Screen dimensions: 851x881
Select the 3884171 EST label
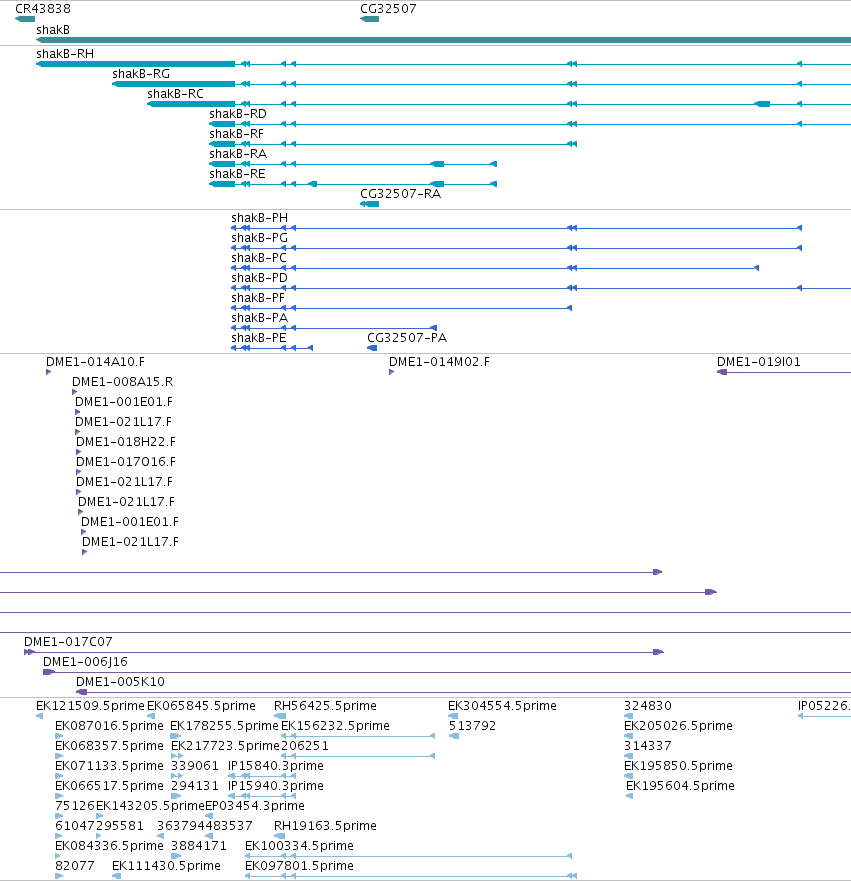199,846
